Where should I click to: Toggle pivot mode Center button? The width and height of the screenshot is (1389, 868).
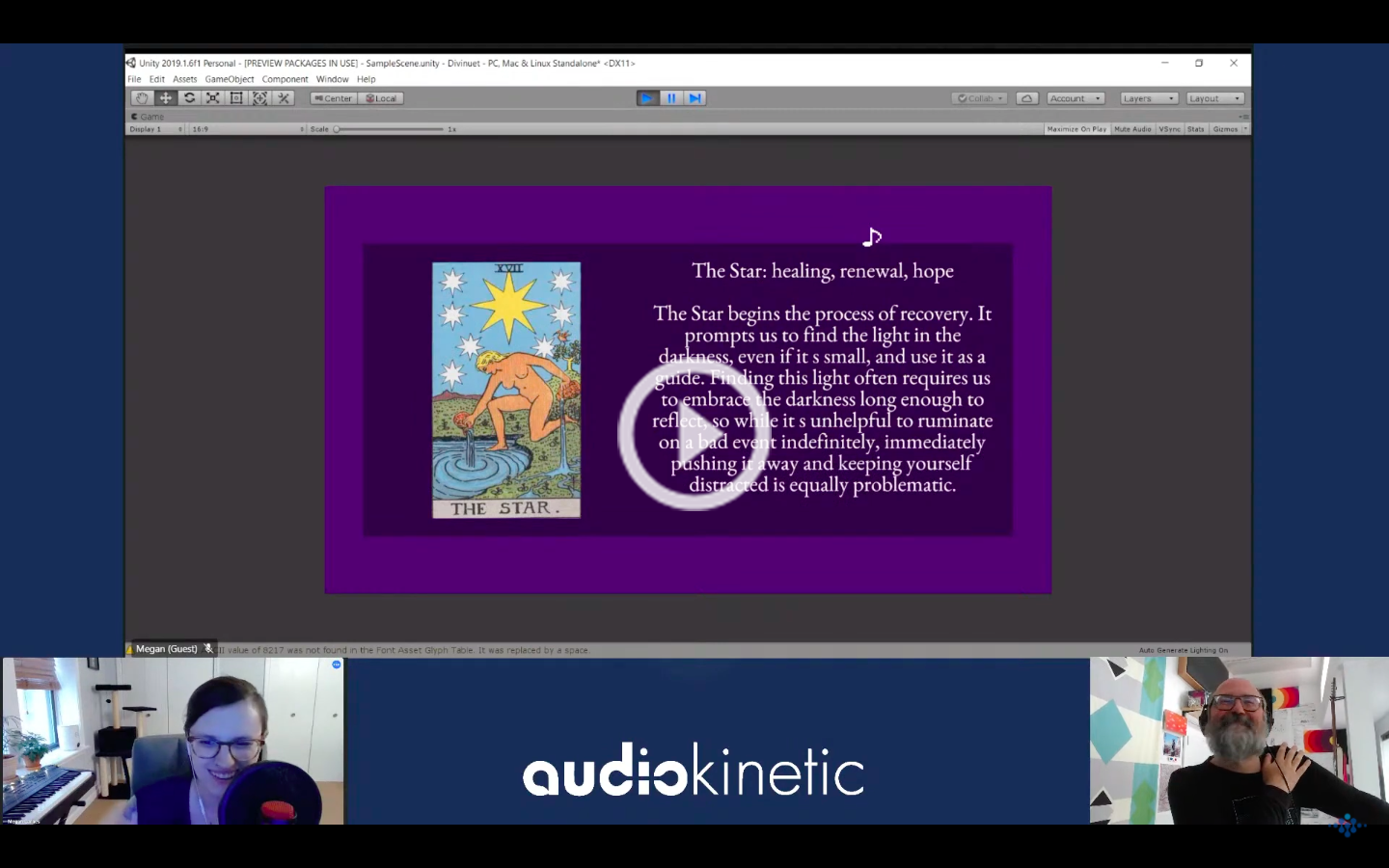[x=334, y=98]
